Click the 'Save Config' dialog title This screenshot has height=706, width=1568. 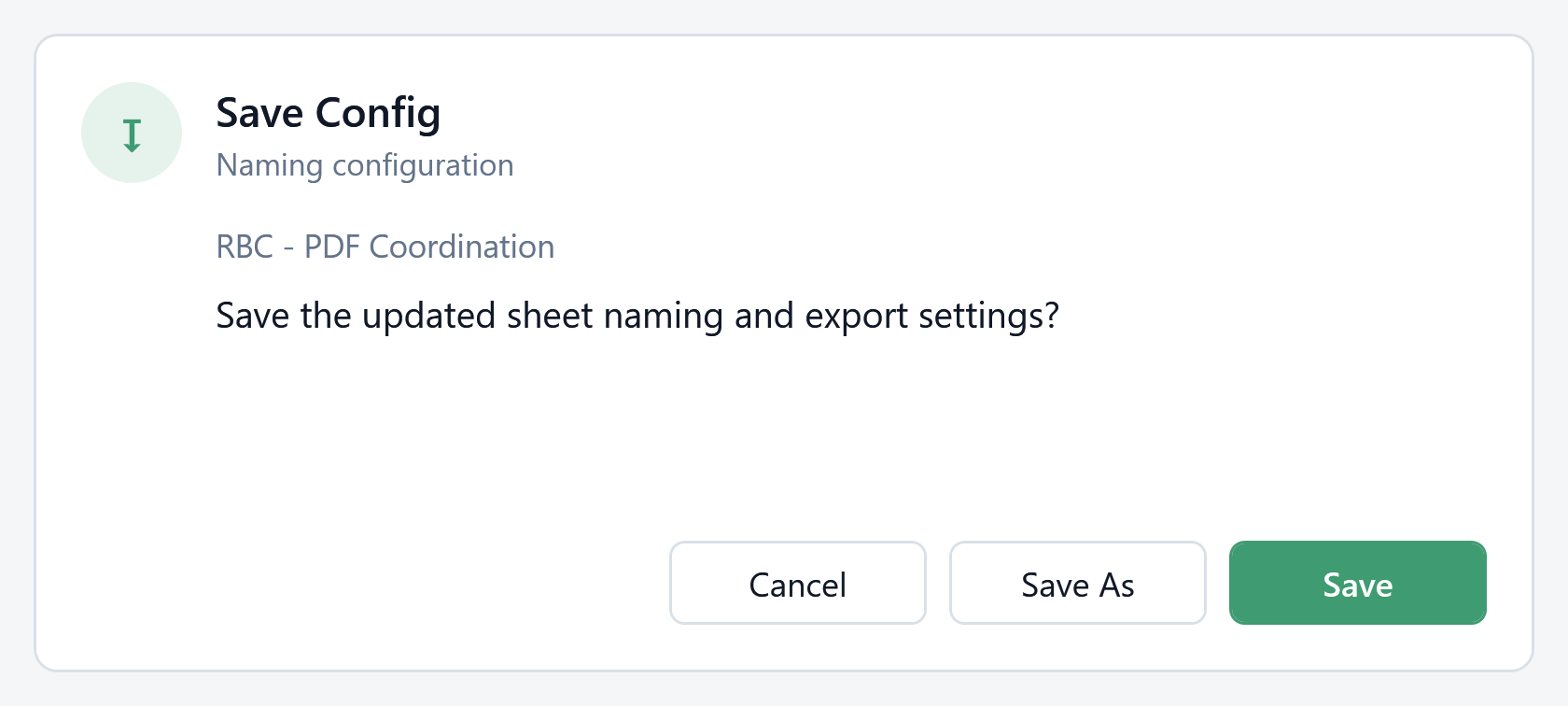(x=328, y=114)
